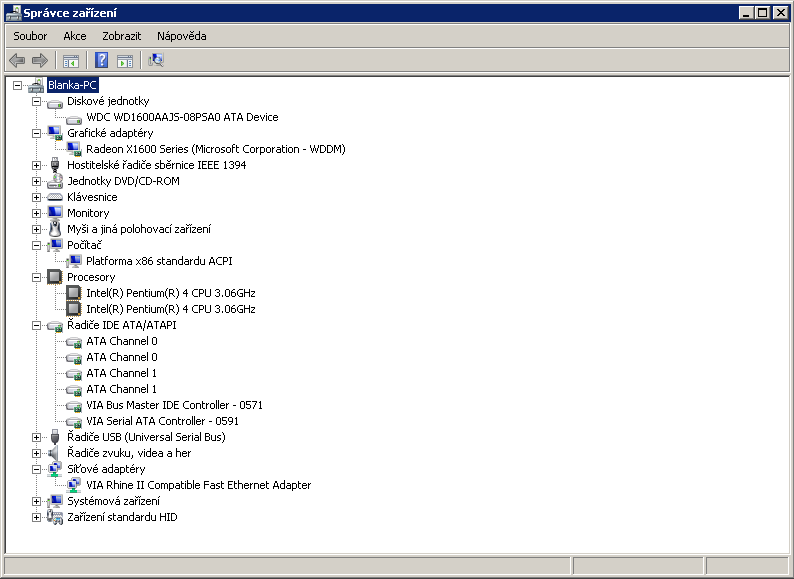Open the Akce menu
The width and height of the screenshot is (794, 579).
74,36
